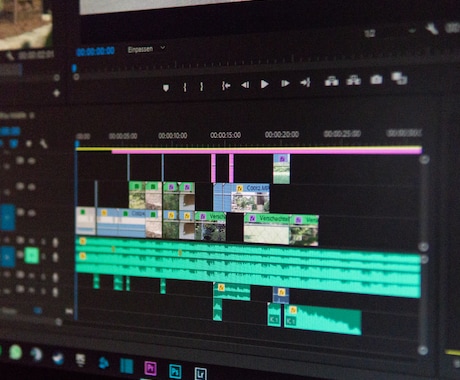Image resolution: width=460 pixels, height=380 pixels.
Task: Select the Verschachtelt nested clip with white thumbnail
Action: tap(267, 229)
